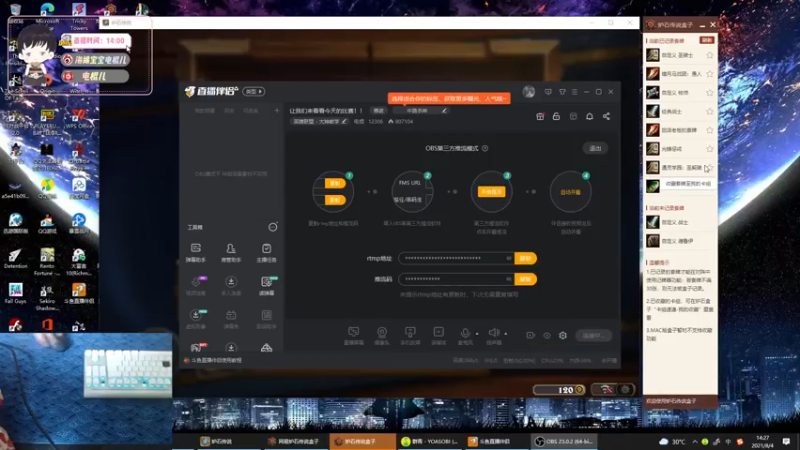This screenshot has width=800, height=450.
Task: Click the toolbox more-options circle next to 工具箱
Action: pyautogui.click(x=273, y=227)
